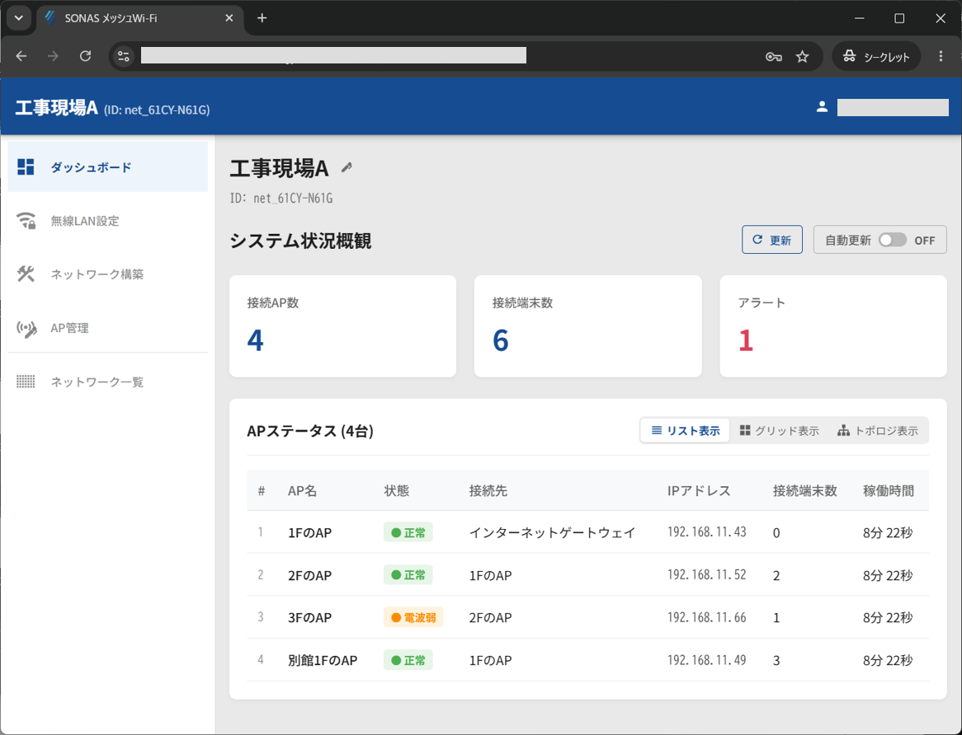This screenshot has width=962, height=735.
Task: Click AP name 3FのAP in row 3
Action: click(310, 618)
